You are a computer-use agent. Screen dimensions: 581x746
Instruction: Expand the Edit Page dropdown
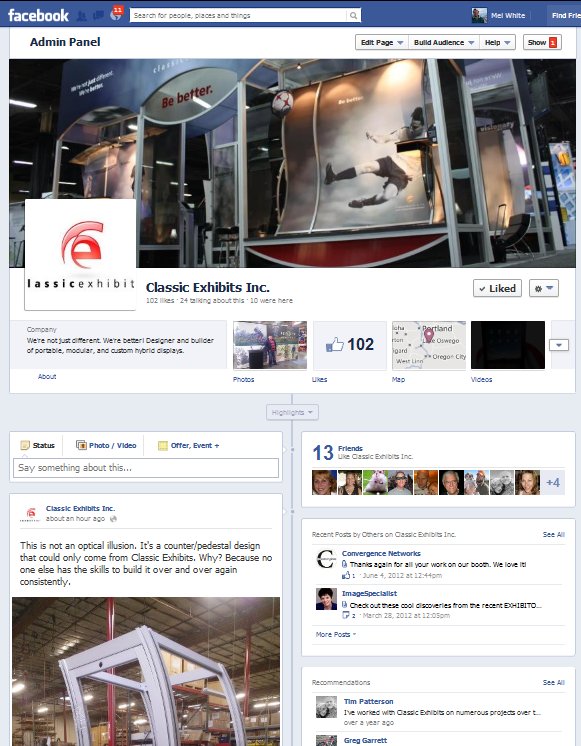tap(382, 42)
